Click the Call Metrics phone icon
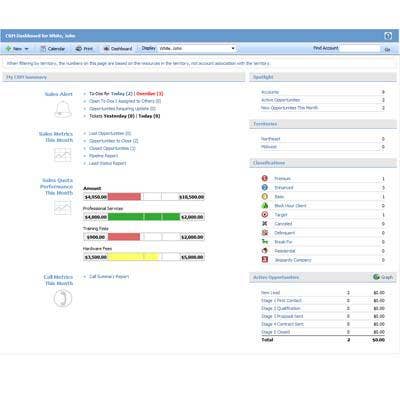Image resolution: width=400 pixels, height=400 pixels. pyautogui.click(x=63, y=298)
